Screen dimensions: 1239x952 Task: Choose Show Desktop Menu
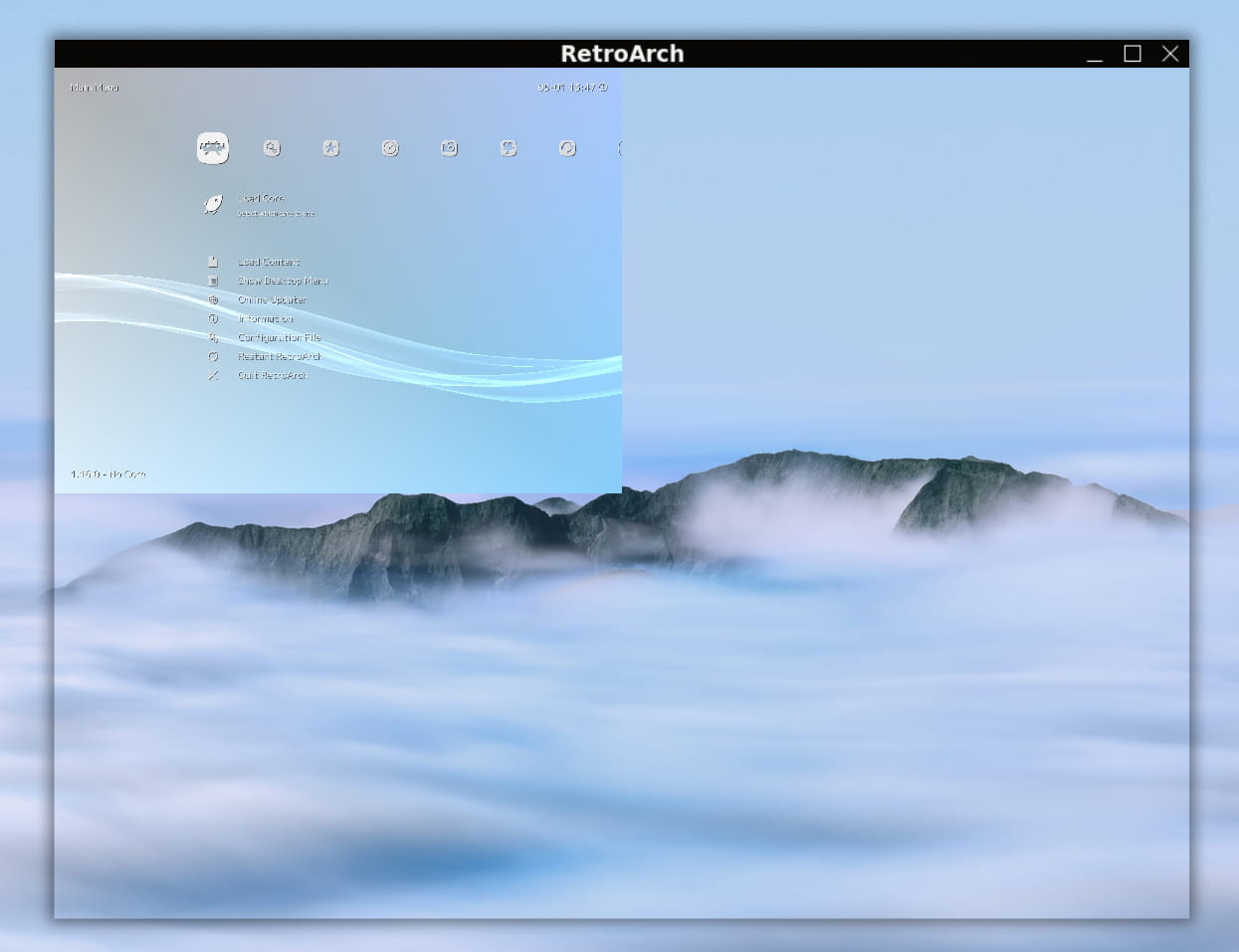[x=283, y=281]
